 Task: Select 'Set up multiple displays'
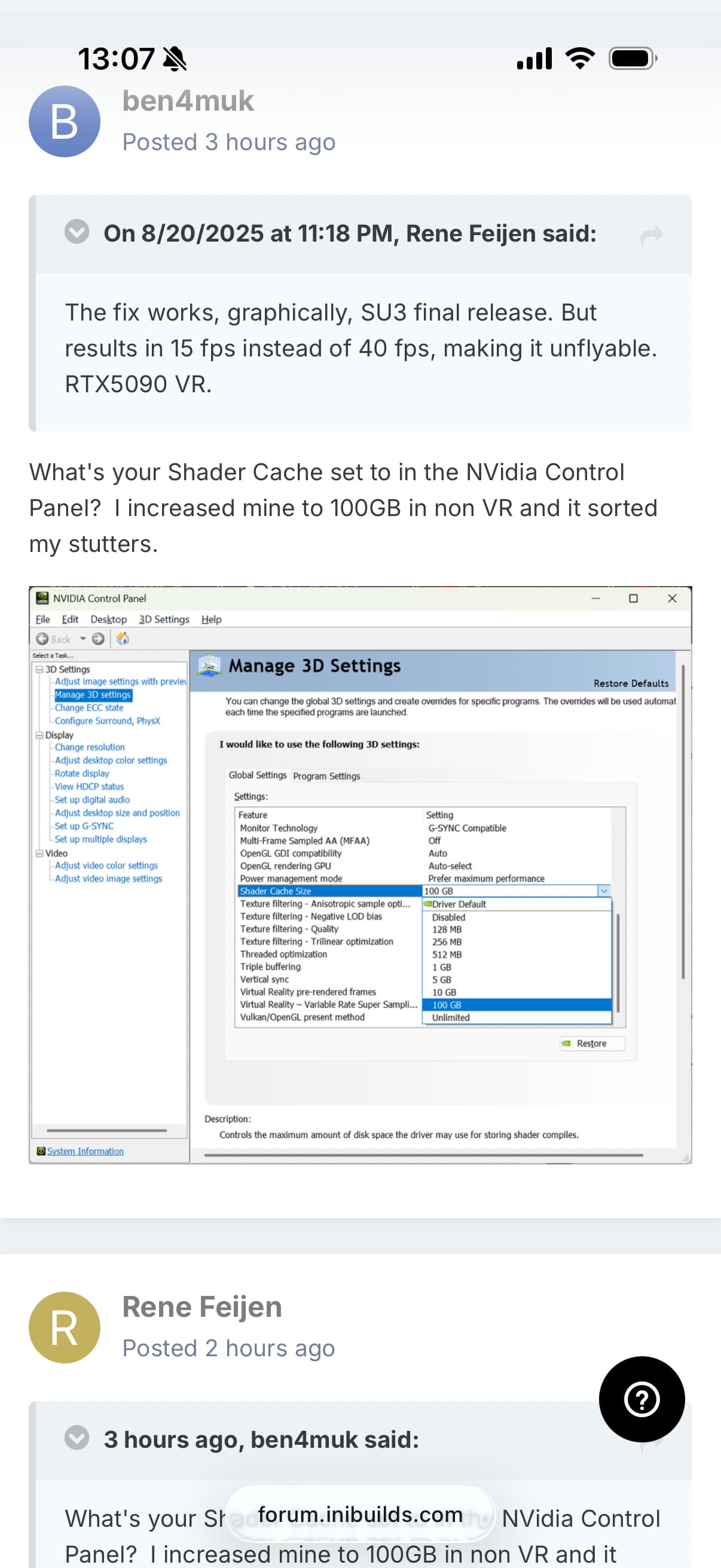tap(100, 839)
